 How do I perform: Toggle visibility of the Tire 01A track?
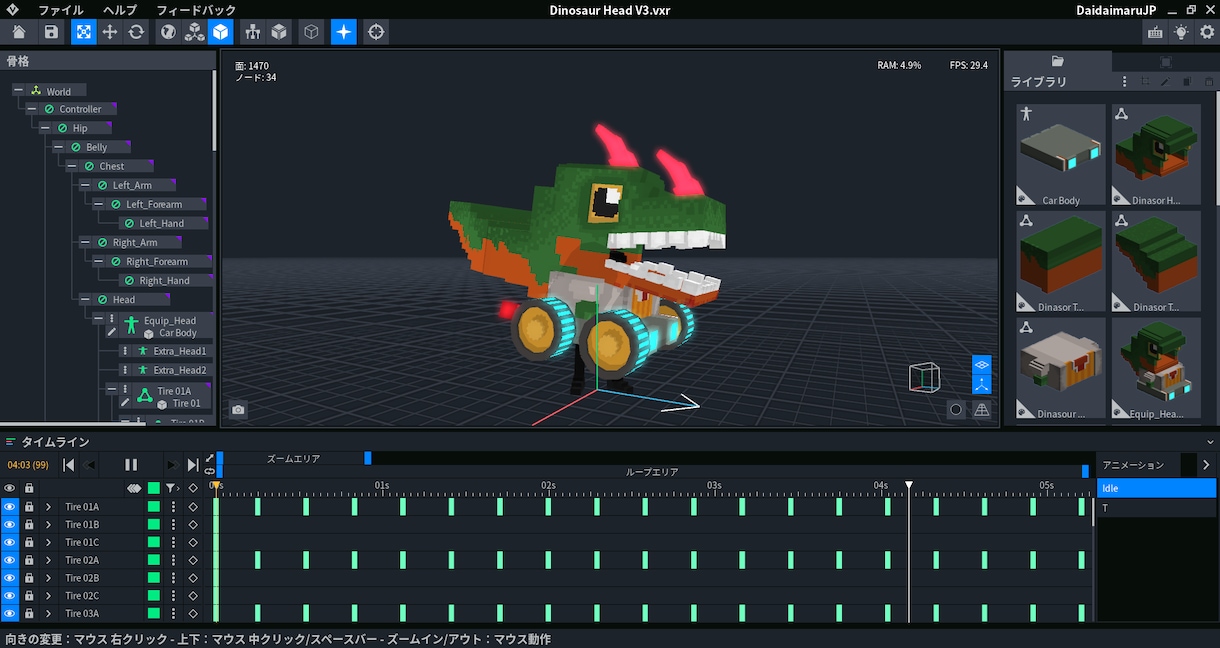pos(10,507)
